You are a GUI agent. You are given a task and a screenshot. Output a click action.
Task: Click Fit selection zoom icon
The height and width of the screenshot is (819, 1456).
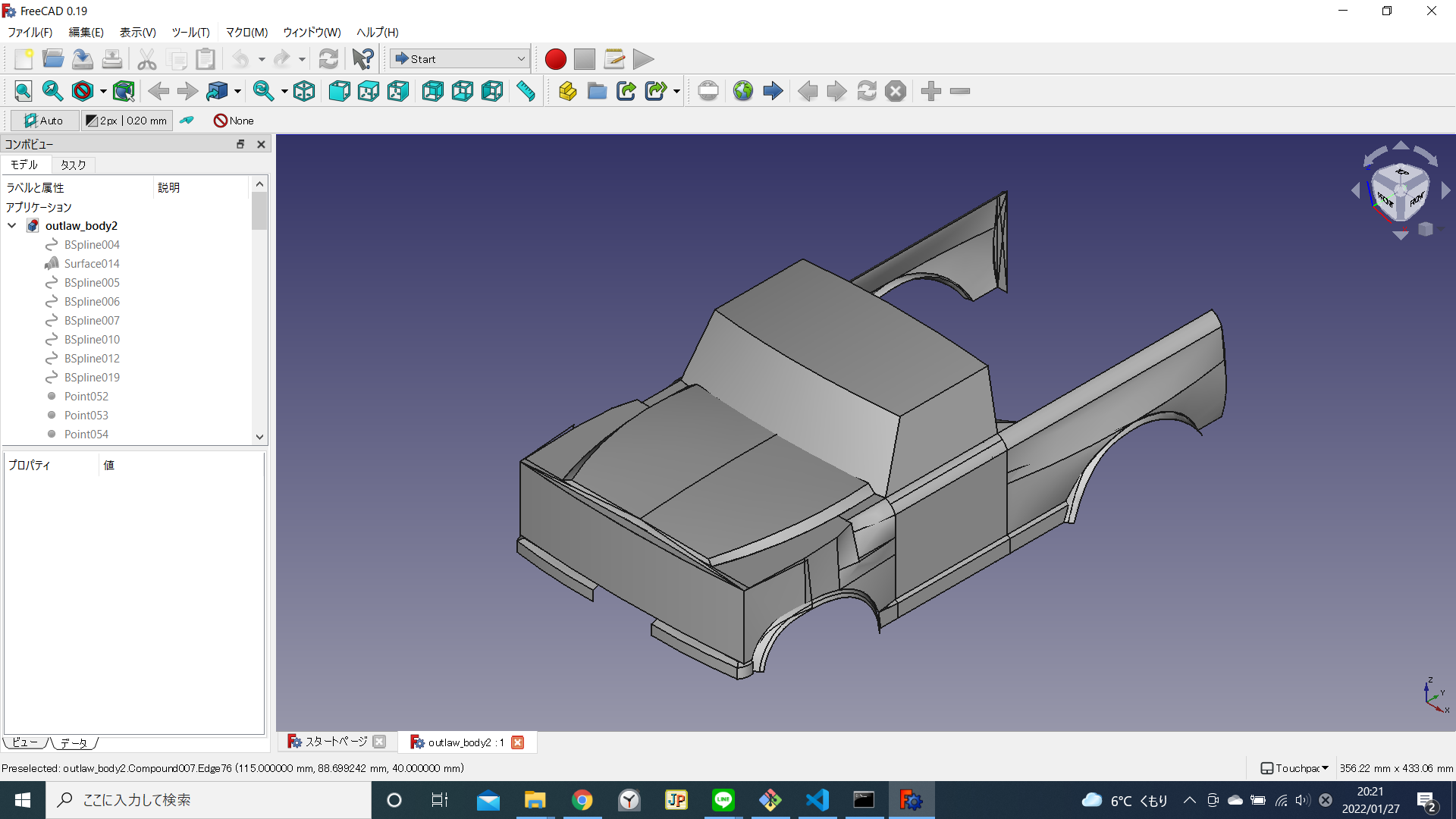click(52, 91)
